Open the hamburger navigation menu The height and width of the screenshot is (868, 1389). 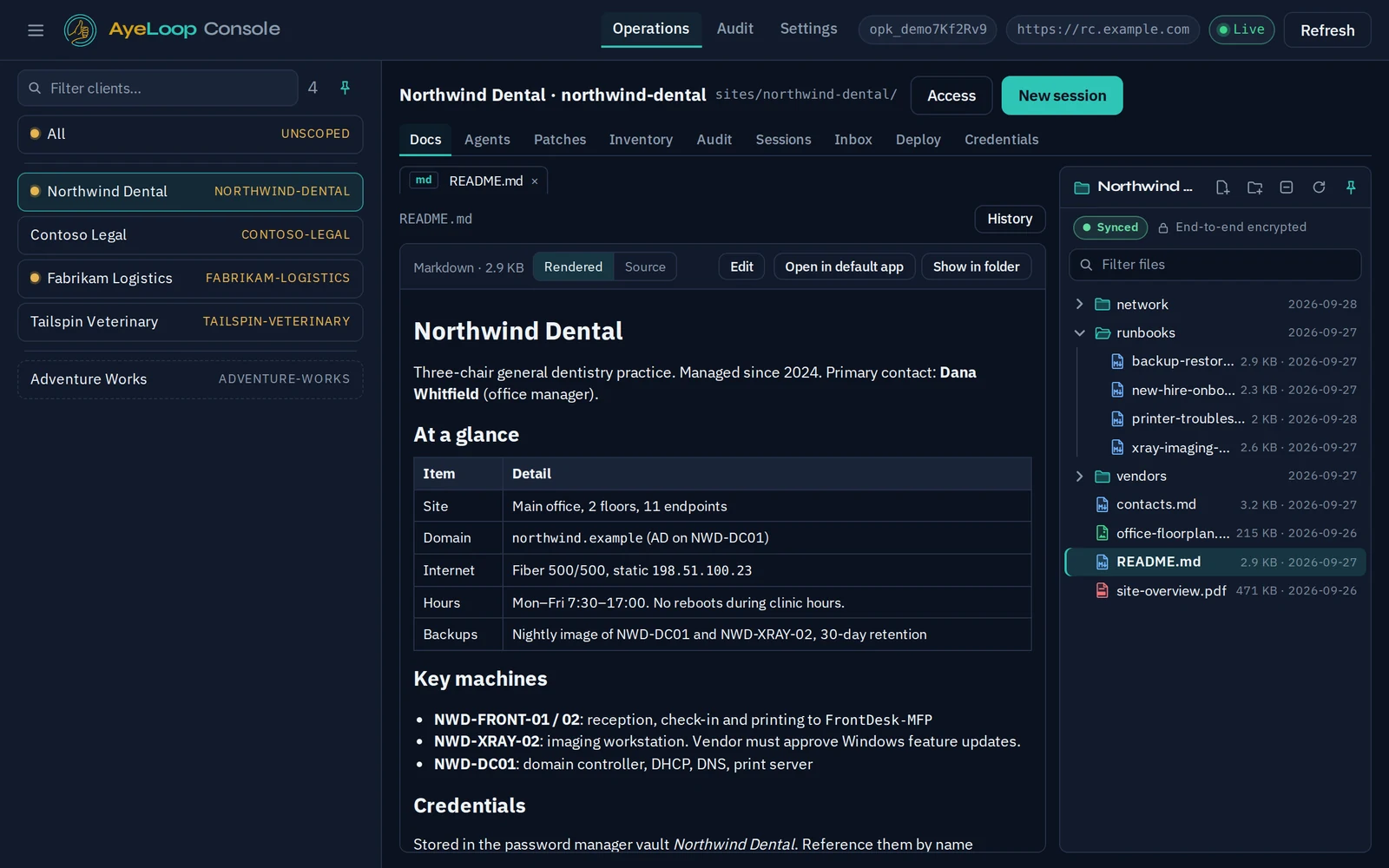[x=36, y=30]
